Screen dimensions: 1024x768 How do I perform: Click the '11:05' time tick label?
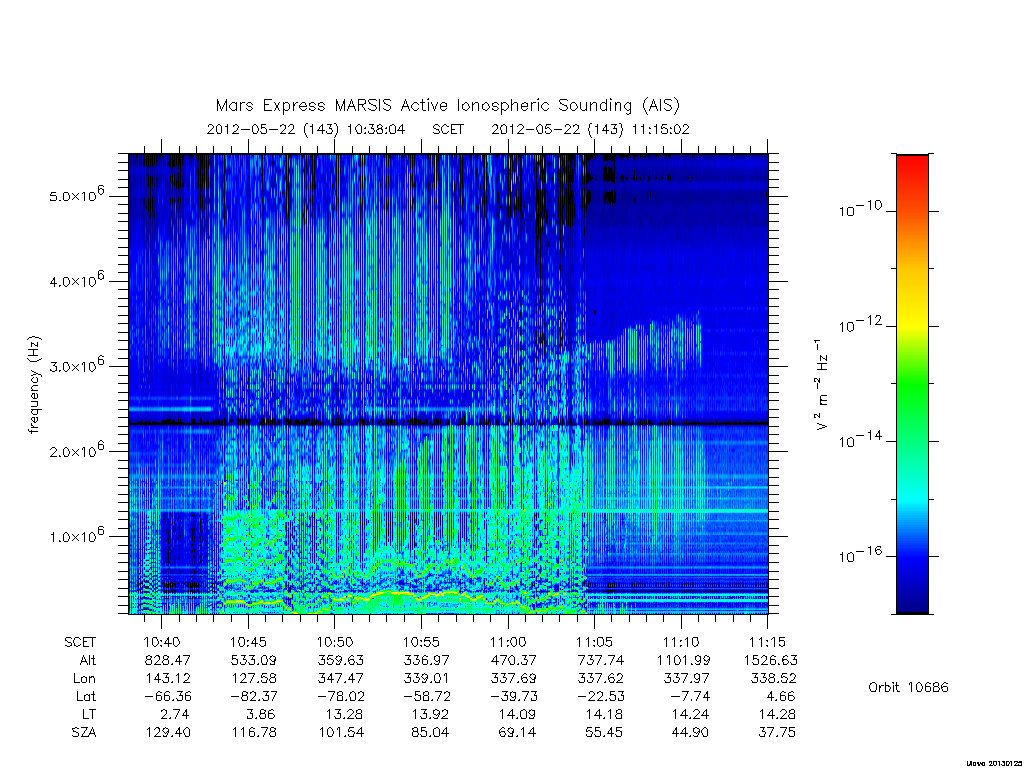[594, 642]
